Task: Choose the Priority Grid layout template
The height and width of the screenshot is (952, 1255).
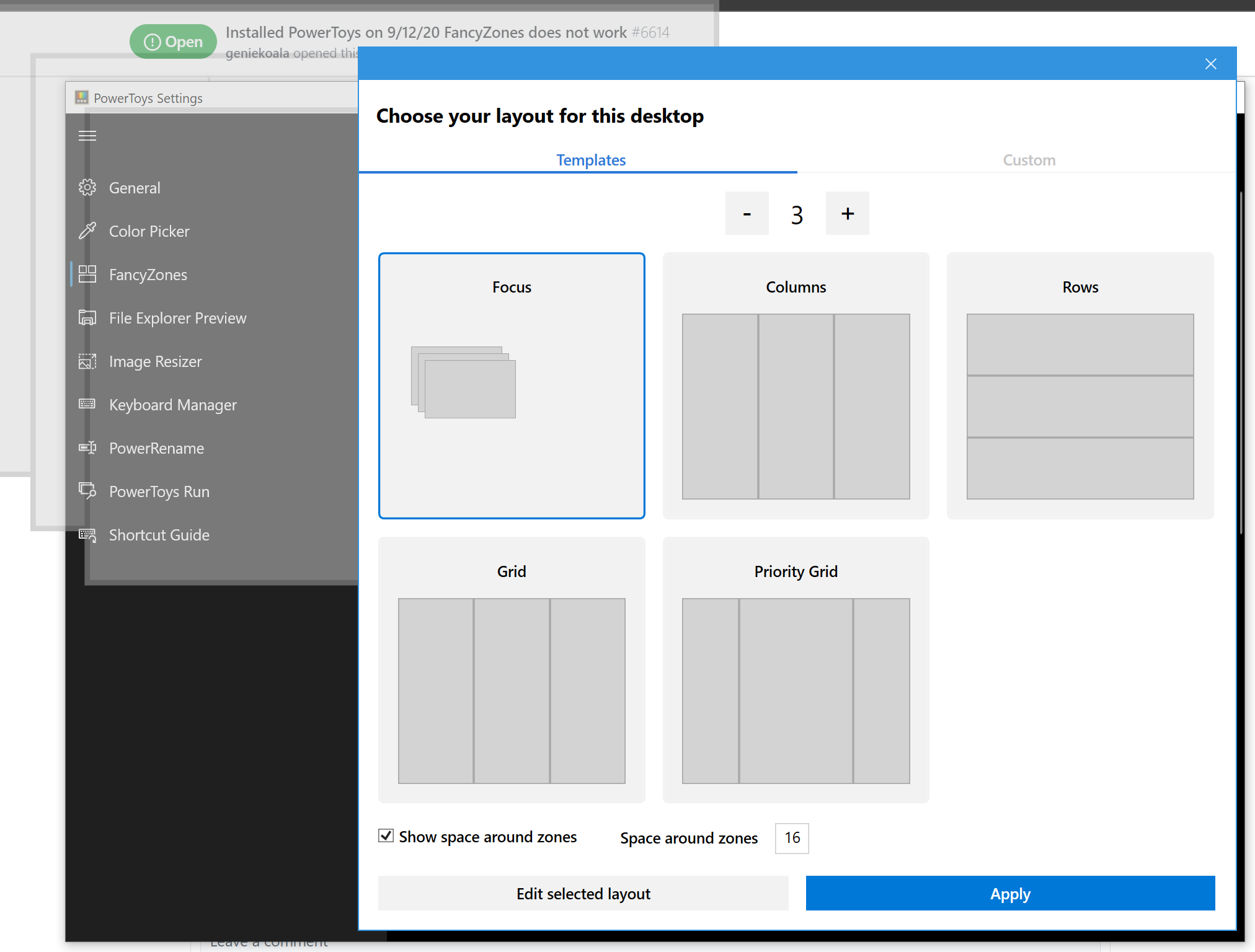Action: (x=796, y=670)
